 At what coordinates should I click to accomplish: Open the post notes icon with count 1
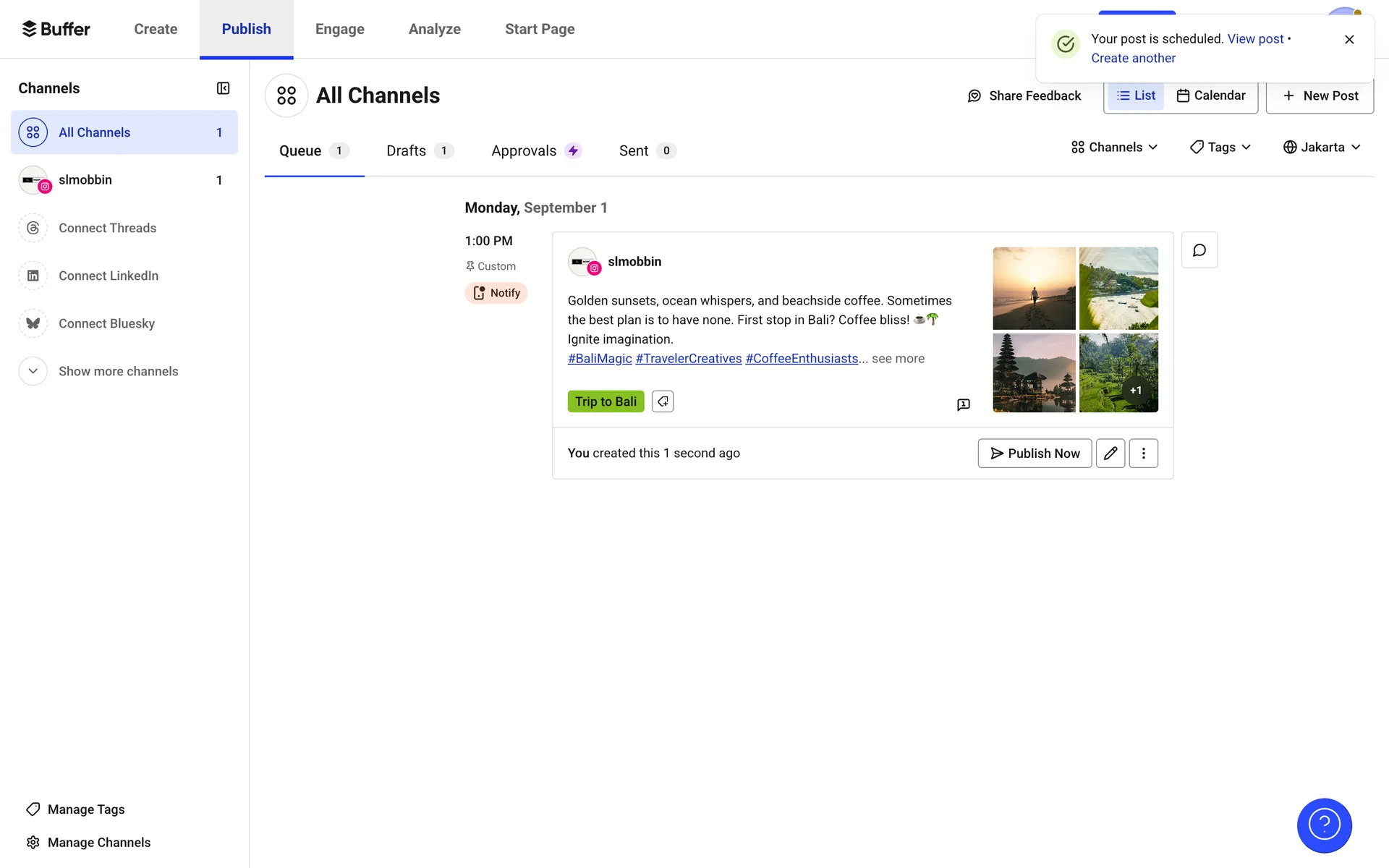coord(963,404)
